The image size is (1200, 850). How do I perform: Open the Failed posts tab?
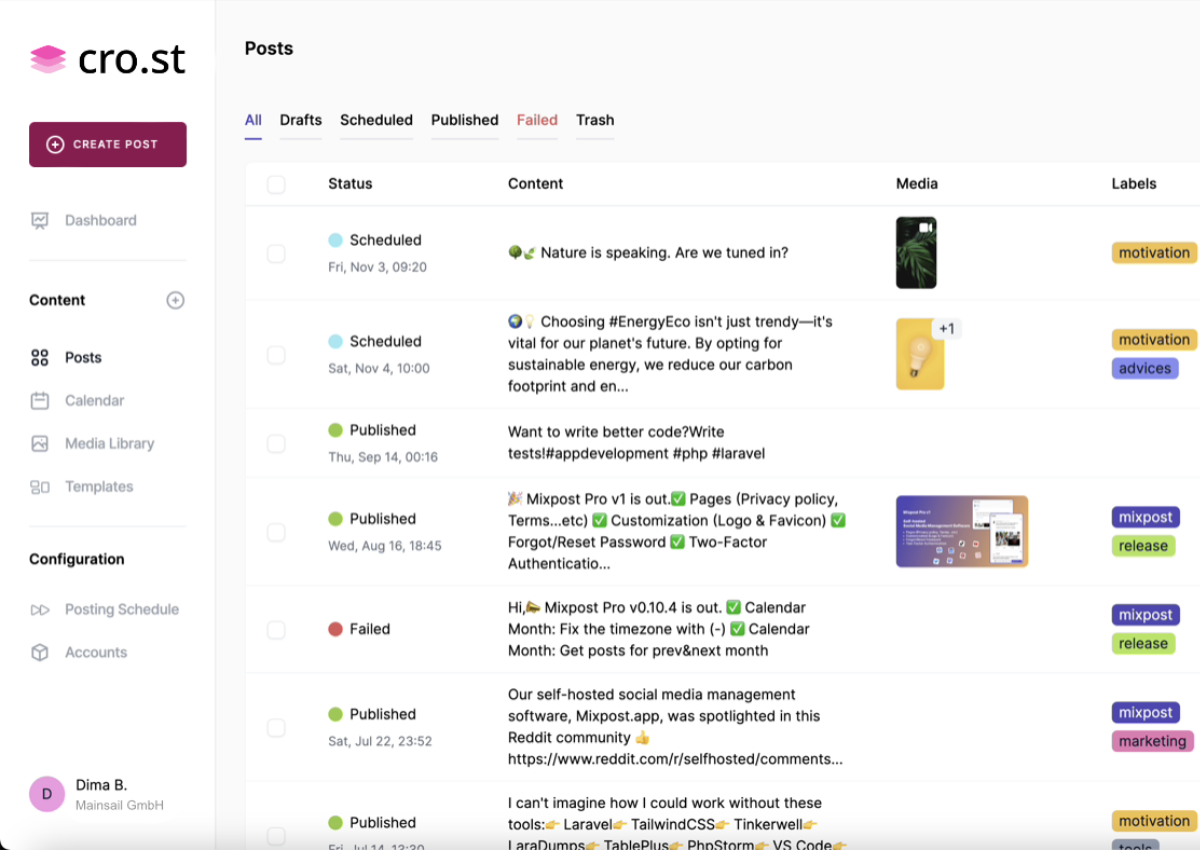(x=537, y=120)
